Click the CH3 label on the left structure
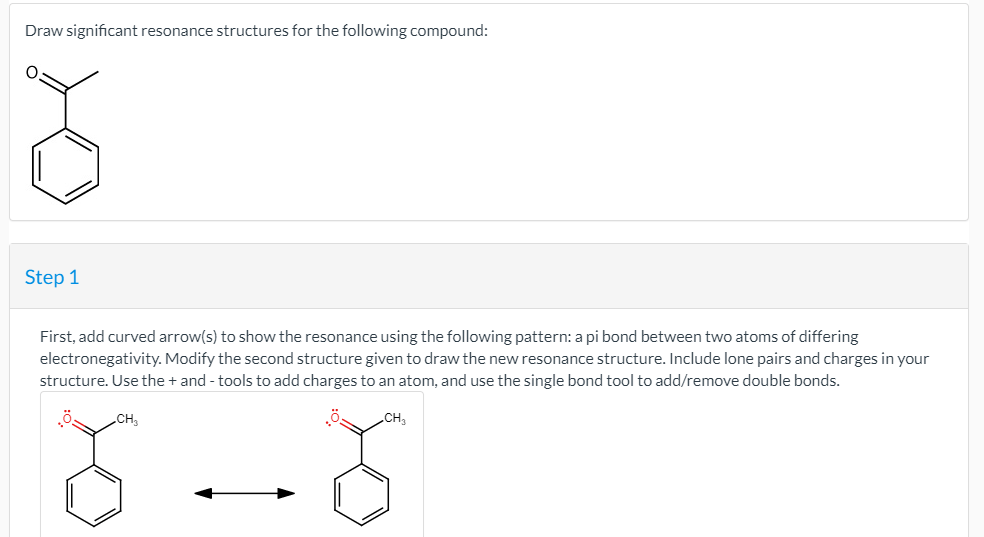This screenshot has width=984, height=537. pos(127,420)
